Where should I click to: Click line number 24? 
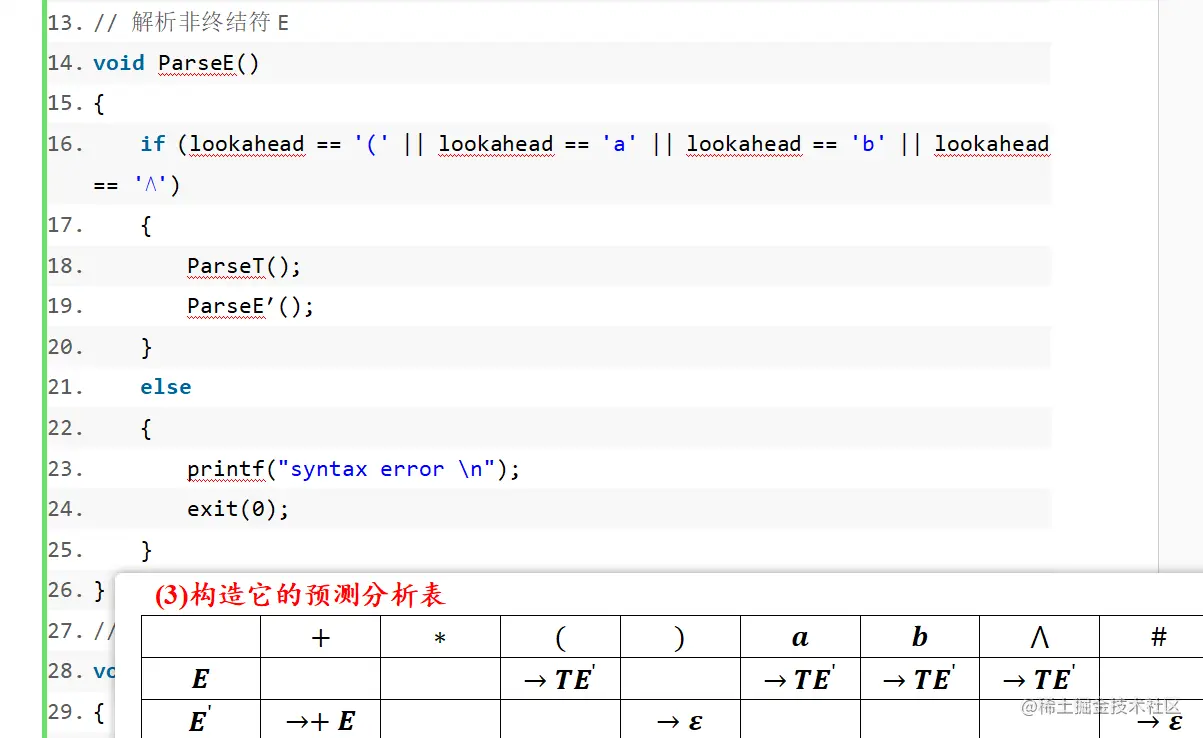tap(66, 509)
